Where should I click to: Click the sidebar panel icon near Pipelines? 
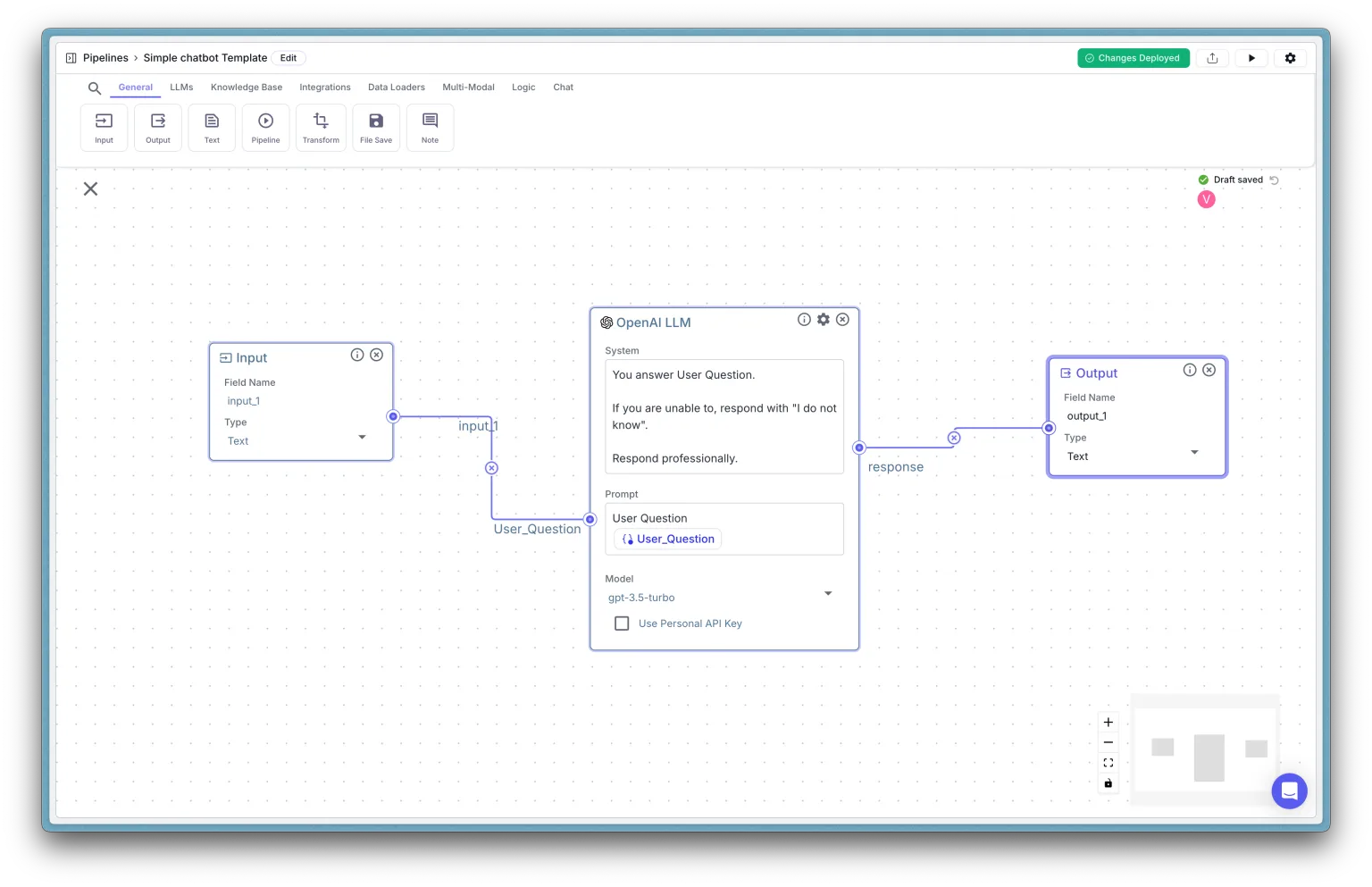71,58
